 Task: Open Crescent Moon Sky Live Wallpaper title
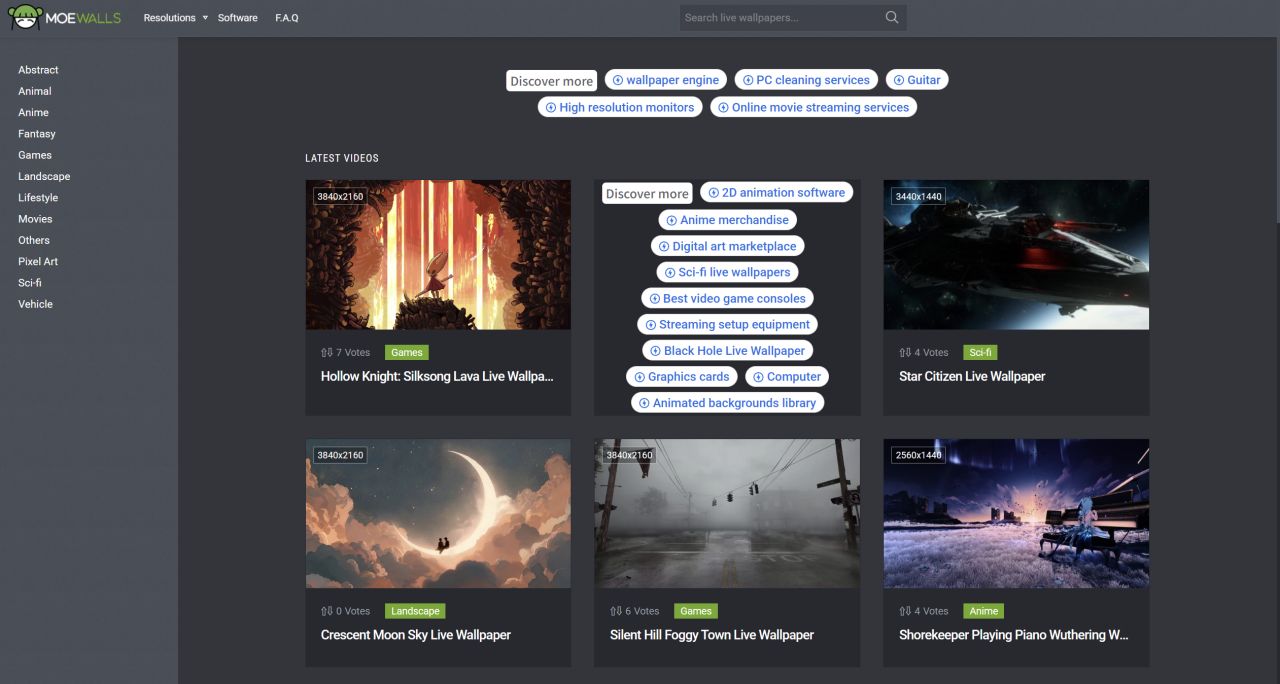tap(416, 635)
